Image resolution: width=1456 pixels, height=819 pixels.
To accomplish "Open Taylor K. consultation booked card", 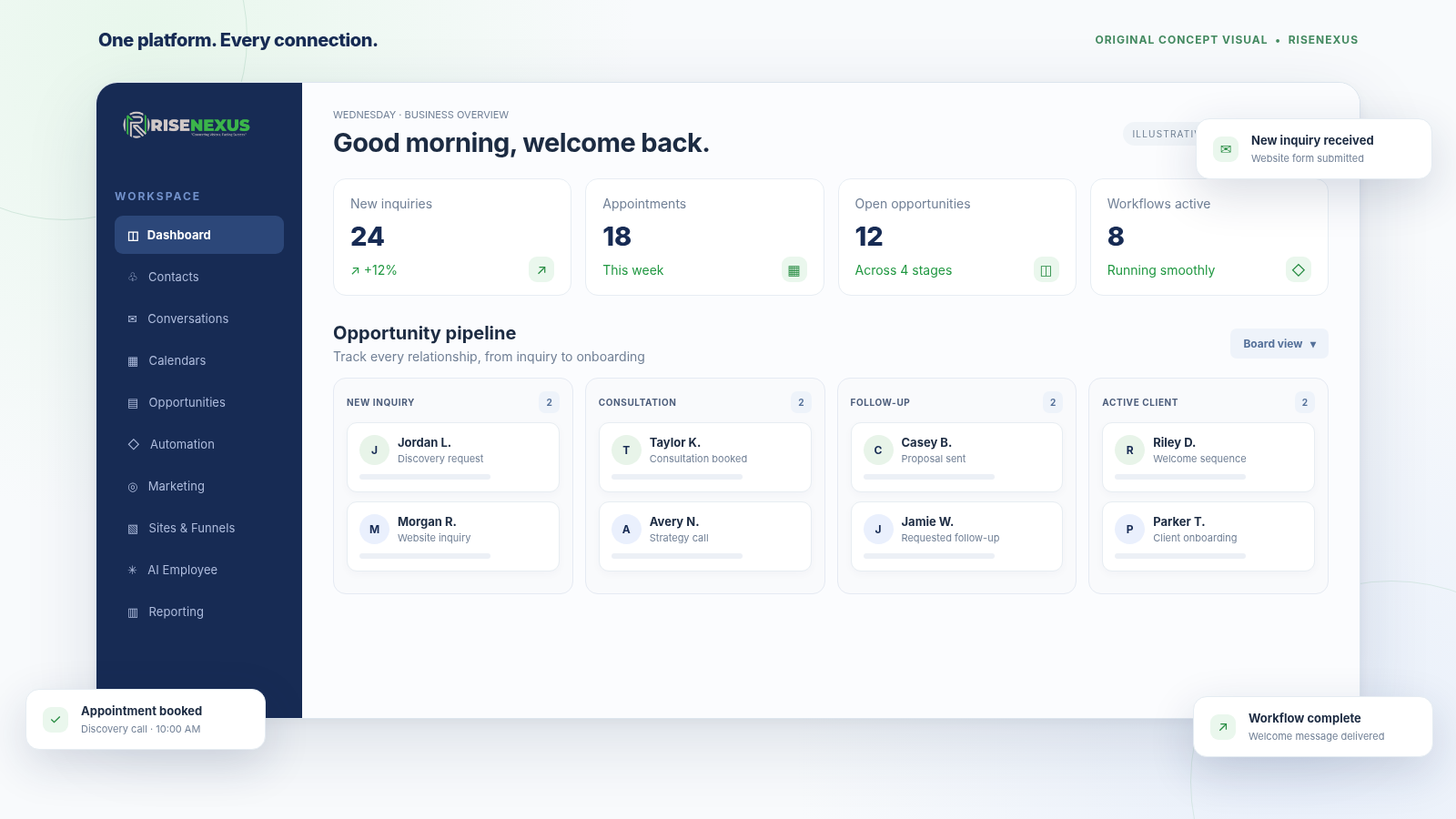I will coord(705,457).
